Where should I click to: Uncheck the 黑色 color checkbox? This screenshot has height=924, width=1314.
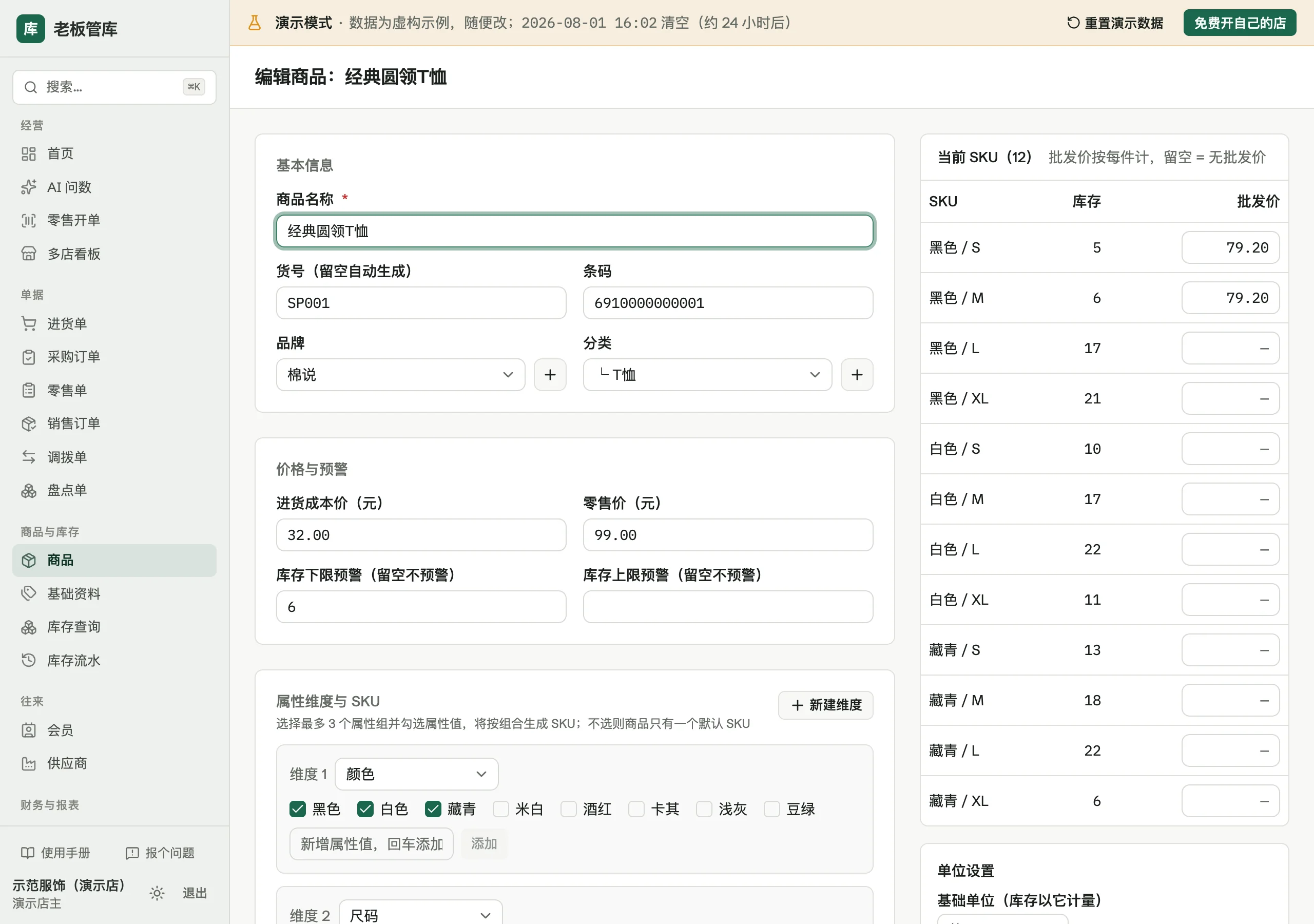298,809
